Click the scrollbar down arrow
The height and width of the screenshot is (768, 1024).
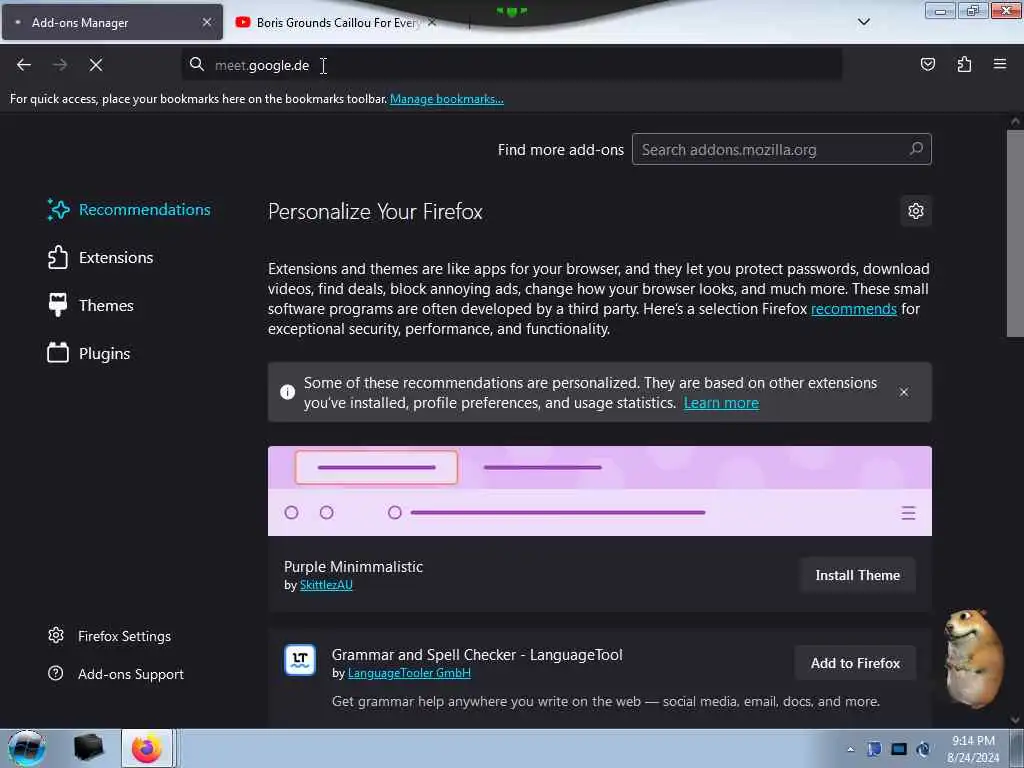point(1015,720)
